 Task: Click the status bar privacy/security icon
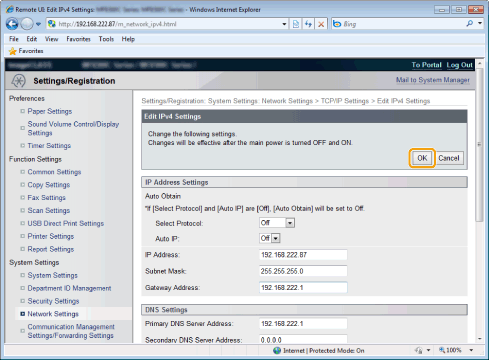[x=419, y=350]
